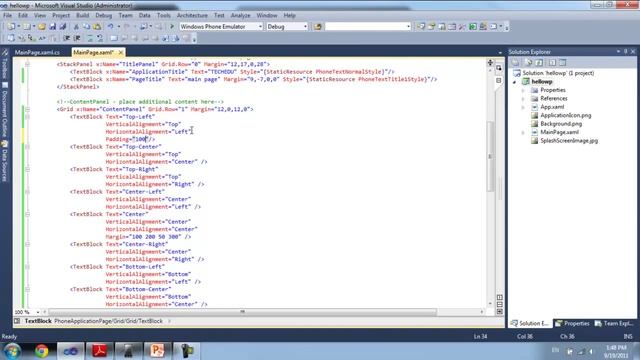Expand the MainPage.xaml node in Solution Explorer
The image size is (640, 360).
click(524, 133)
